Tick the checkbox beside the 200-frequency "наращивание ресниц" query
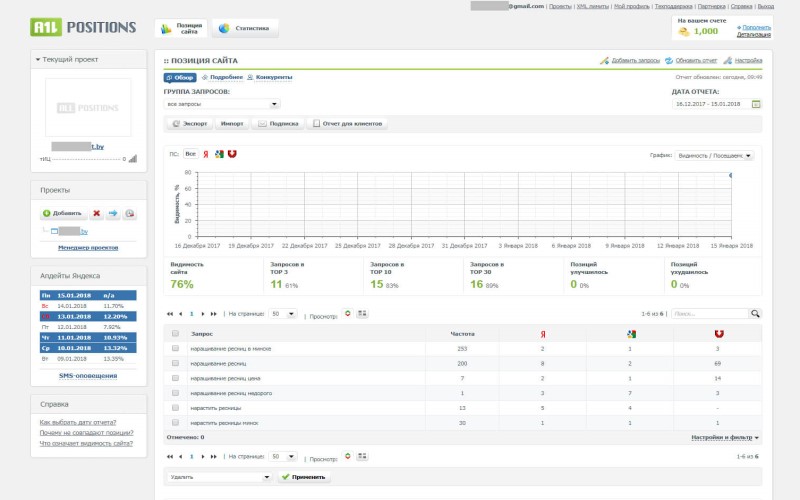Image resolution: width=800 pixels, height=500 pixels. click(175, 363)
